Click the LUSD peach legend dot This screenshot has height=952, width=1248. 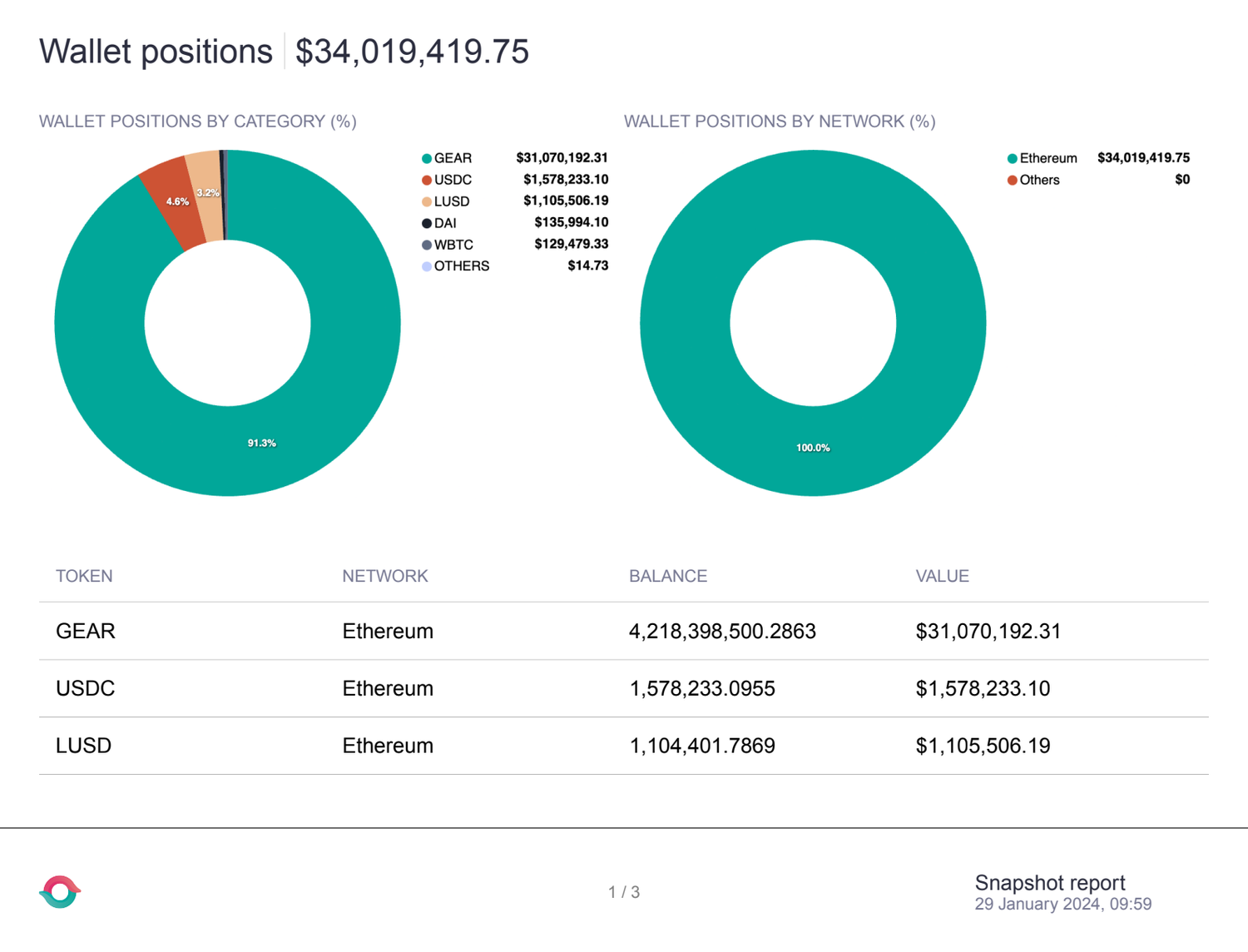click(427, 201)
